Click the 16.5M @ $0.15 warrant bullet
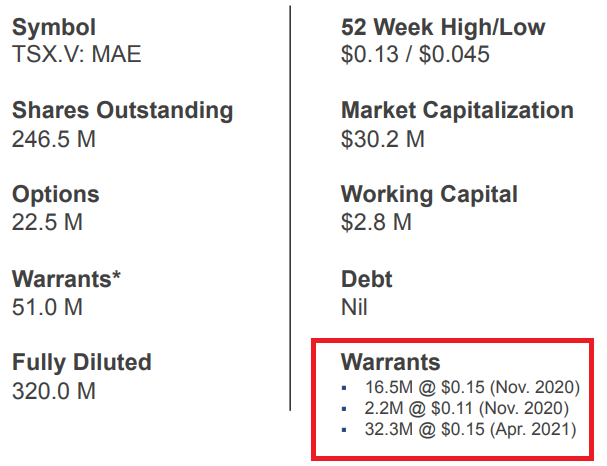607x466 pixels. pos(472,387)
